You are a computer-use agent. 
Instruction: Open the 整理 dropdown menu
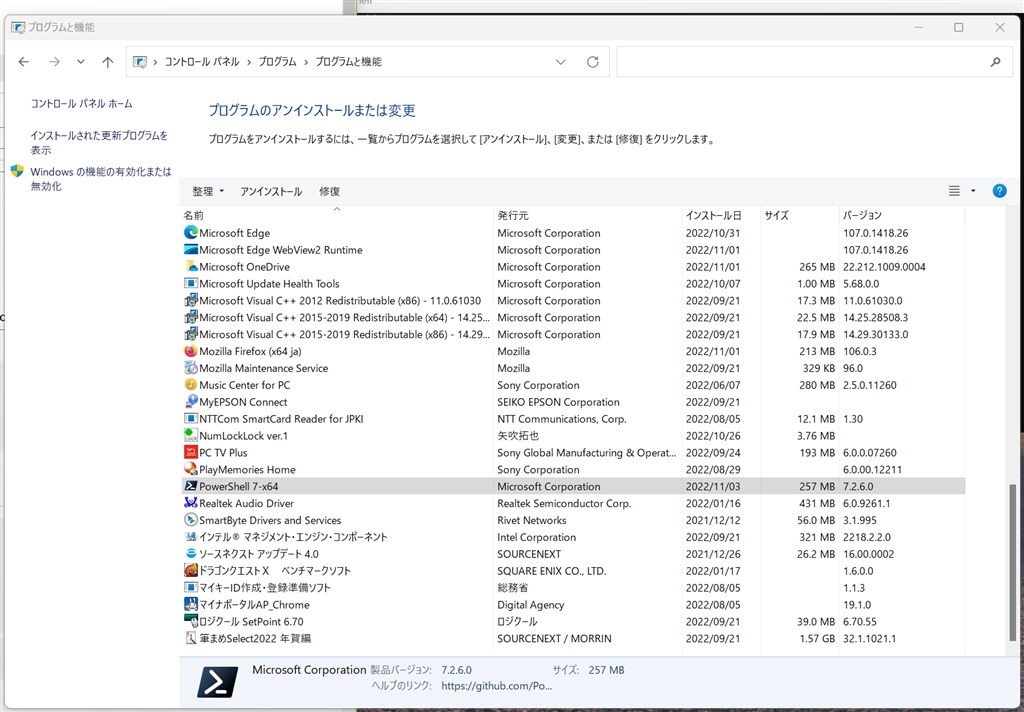click(x=208, y=191)
